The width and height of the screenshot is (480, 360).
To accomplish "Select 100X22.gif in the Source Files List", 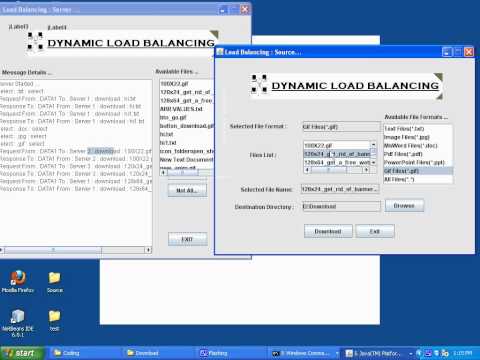I will tap(337, 145).
